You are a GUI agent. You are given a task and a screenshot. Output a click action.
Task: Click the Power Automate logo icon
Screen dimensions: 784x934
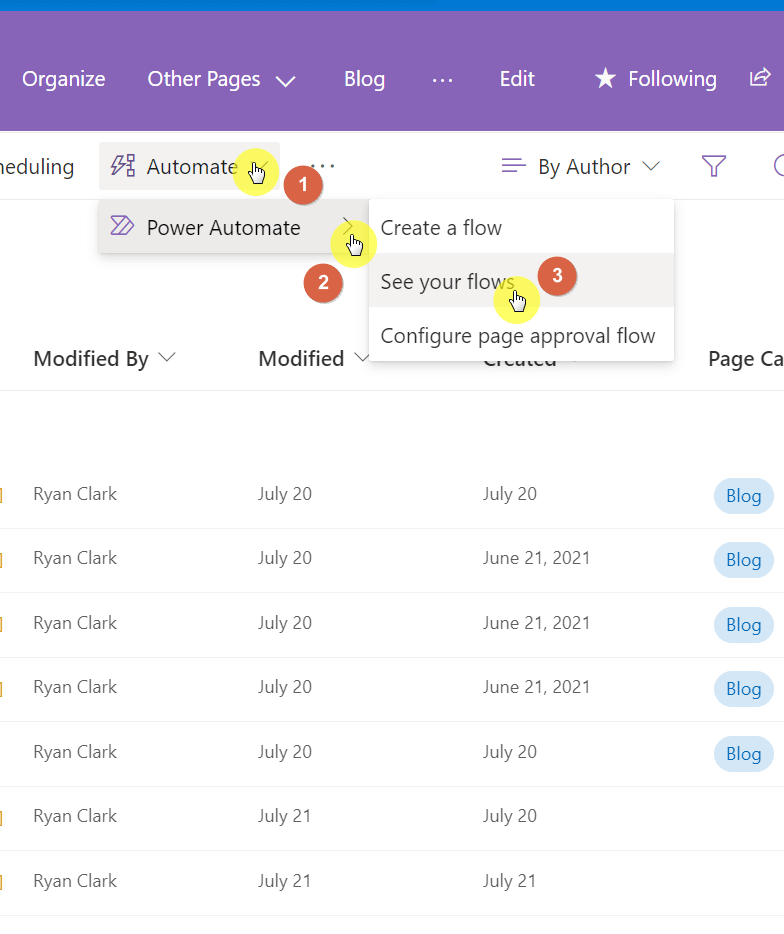pos(122,226)
